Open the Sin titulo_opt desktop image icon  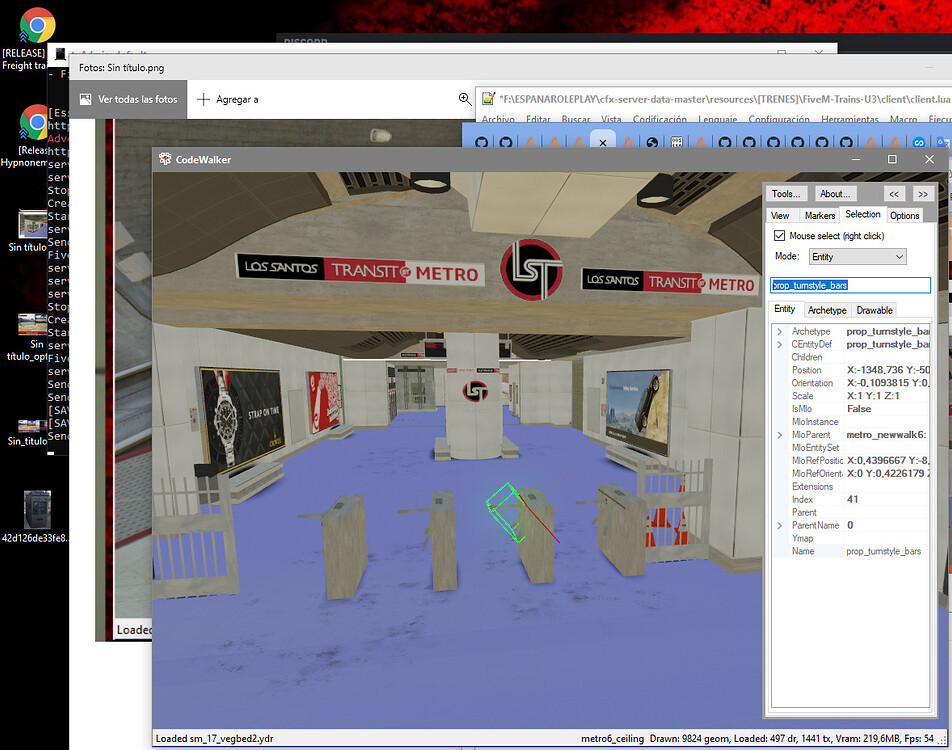click(34, 324)
